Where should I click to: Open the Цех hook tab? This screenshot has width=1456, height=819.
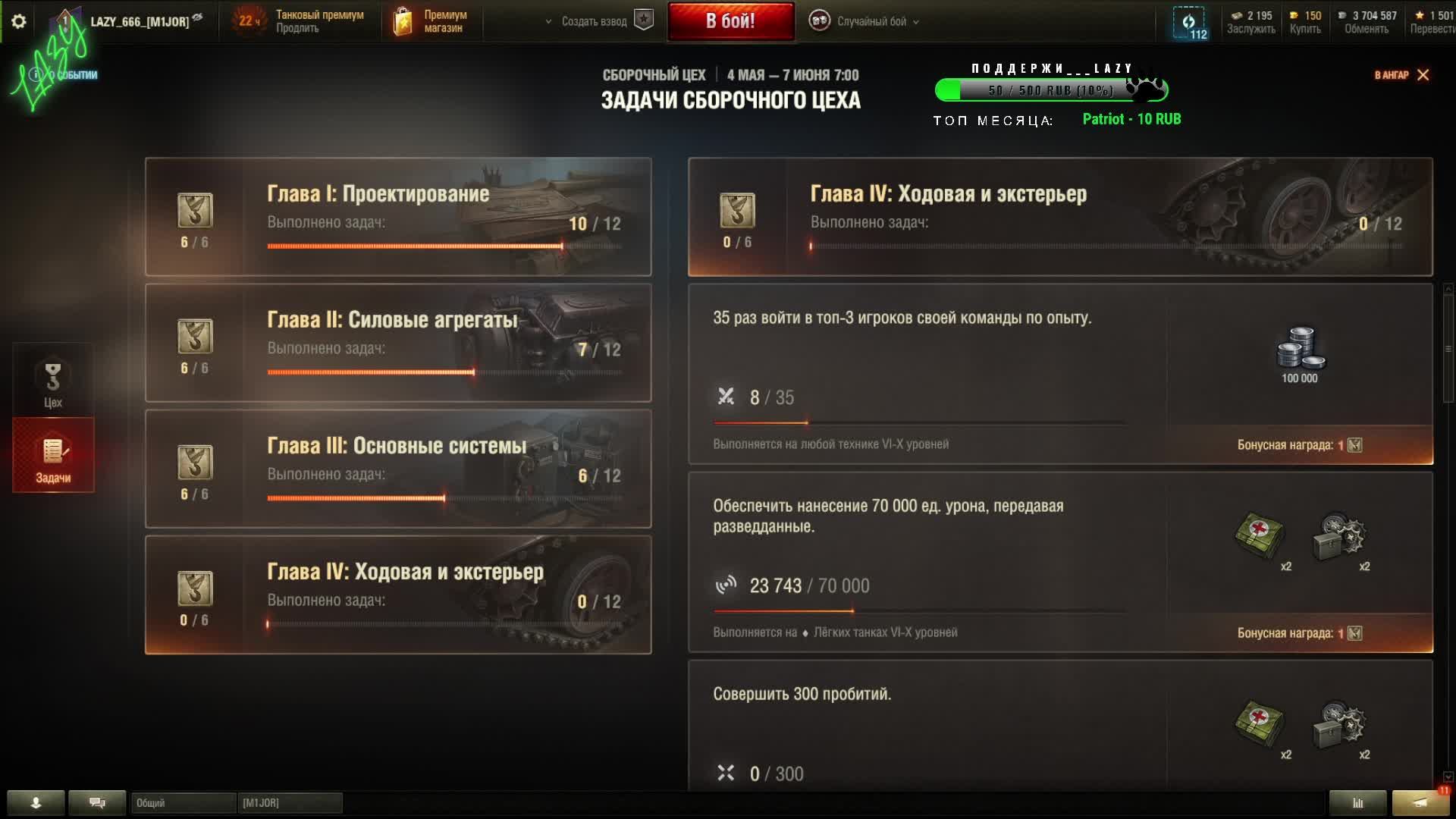pyautogui.click(x=53, y=380)
